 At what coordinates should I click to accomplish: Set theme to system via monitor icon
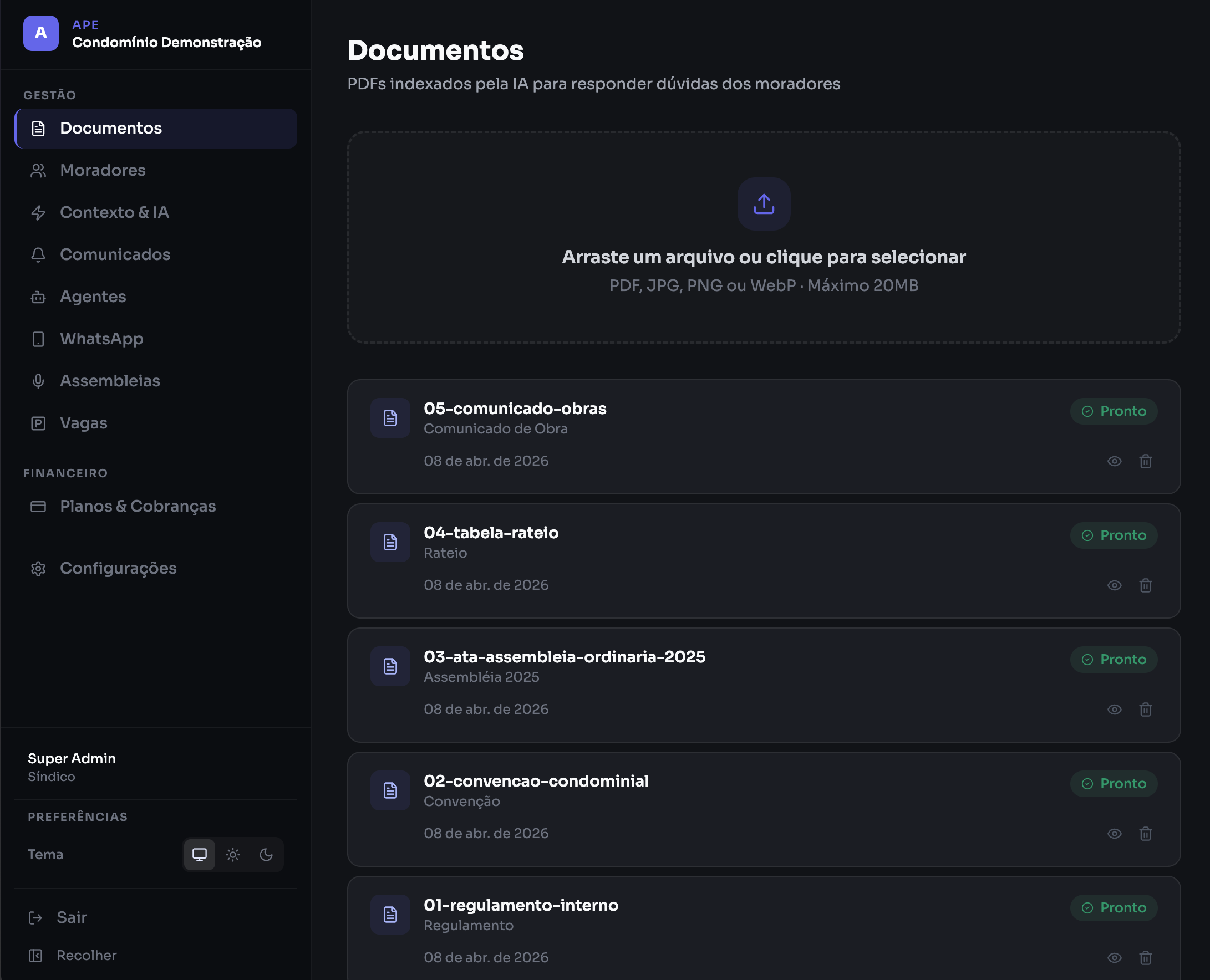click(x=199, y=855)
